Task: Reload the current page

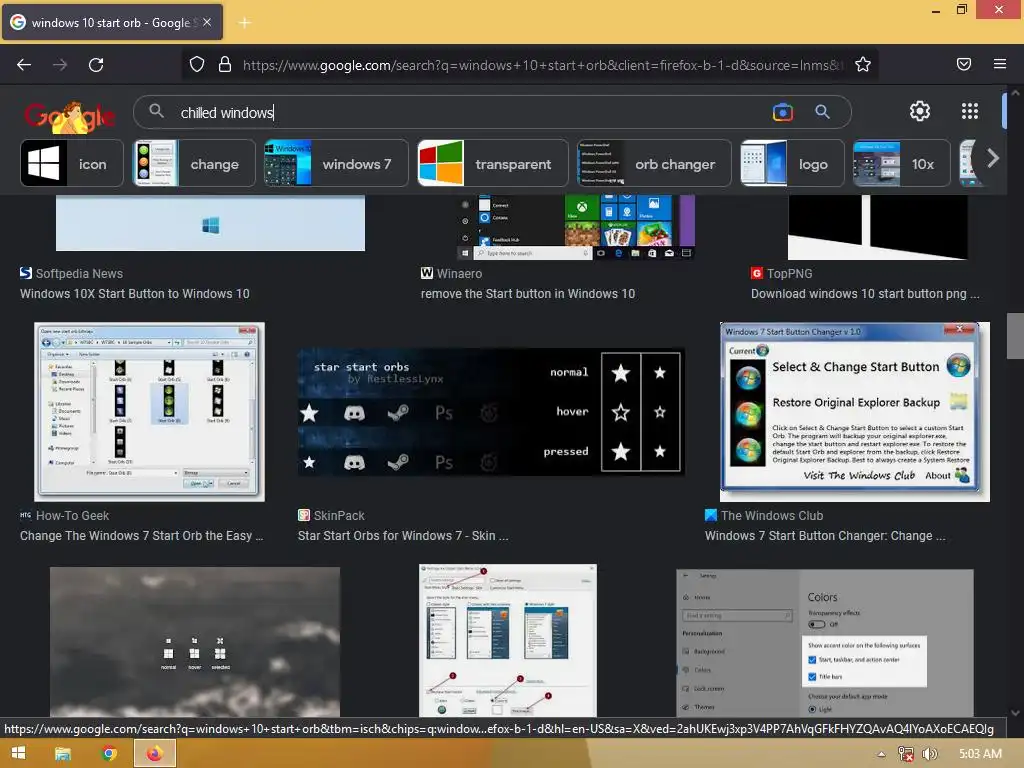Action: point(96,65)
